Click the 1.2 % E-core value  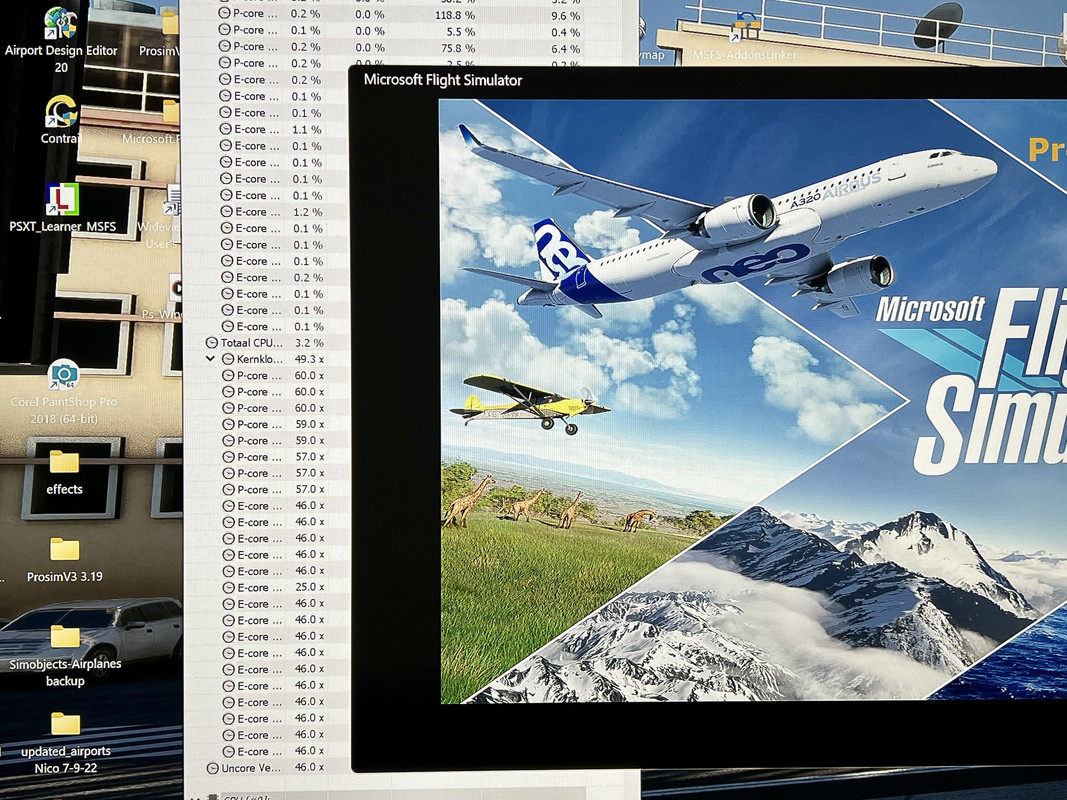[307, 212]
